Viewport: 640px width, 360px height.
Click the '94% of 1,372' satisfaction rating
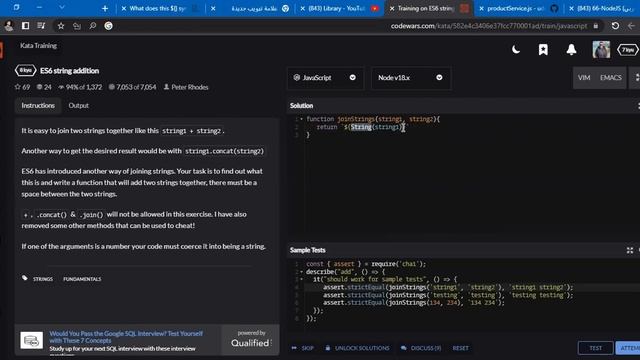pos(80,87)
